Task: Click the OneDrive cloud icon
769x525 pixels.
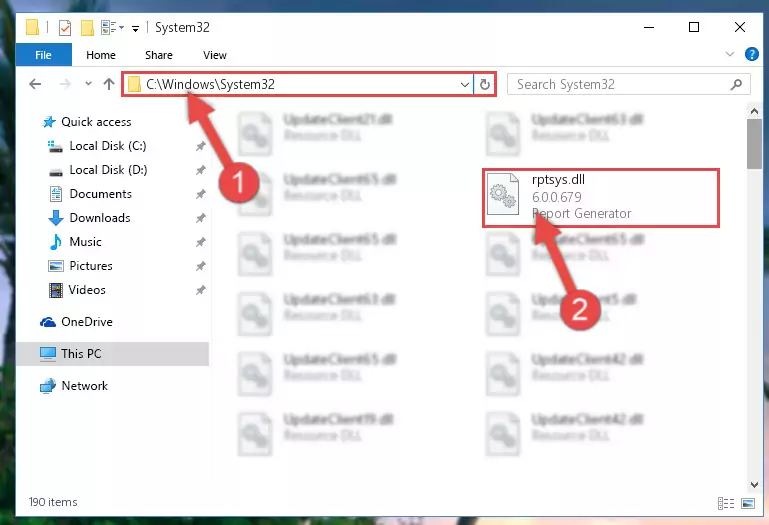Action: point(48,322)
